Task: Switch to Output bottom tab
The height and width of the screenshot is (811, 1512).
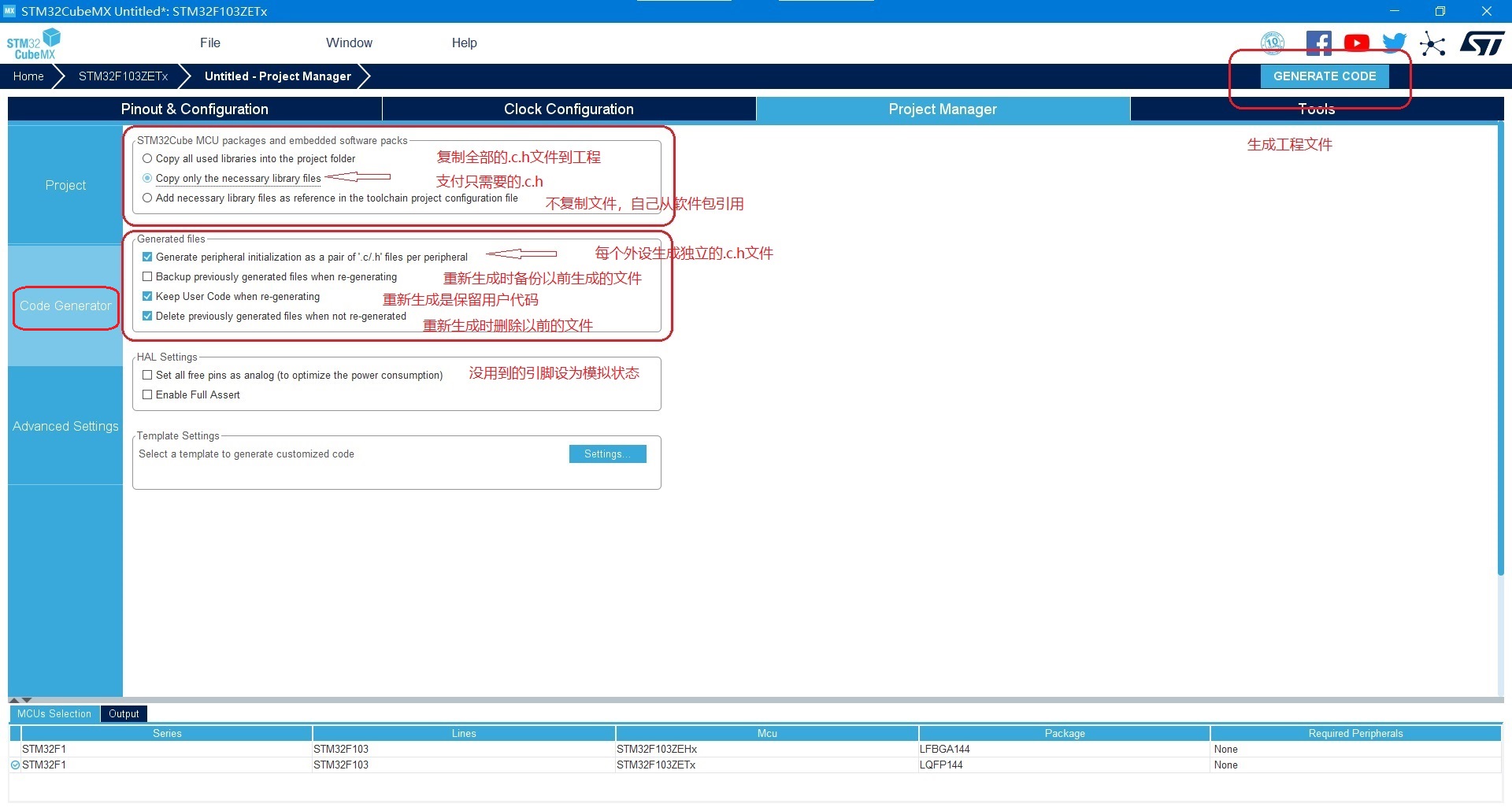Action: 124,713
